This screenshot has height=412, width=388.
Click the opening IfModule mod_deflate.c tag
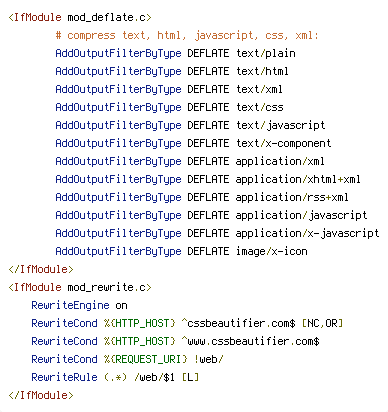point(80,17)
